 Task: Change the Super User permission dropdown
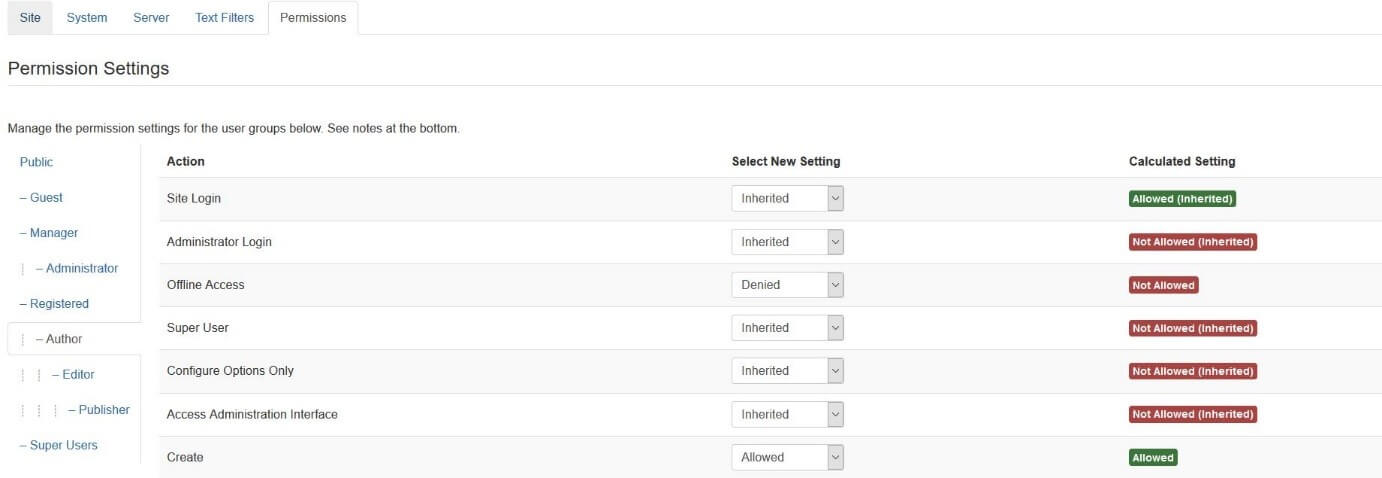point(787,328)
